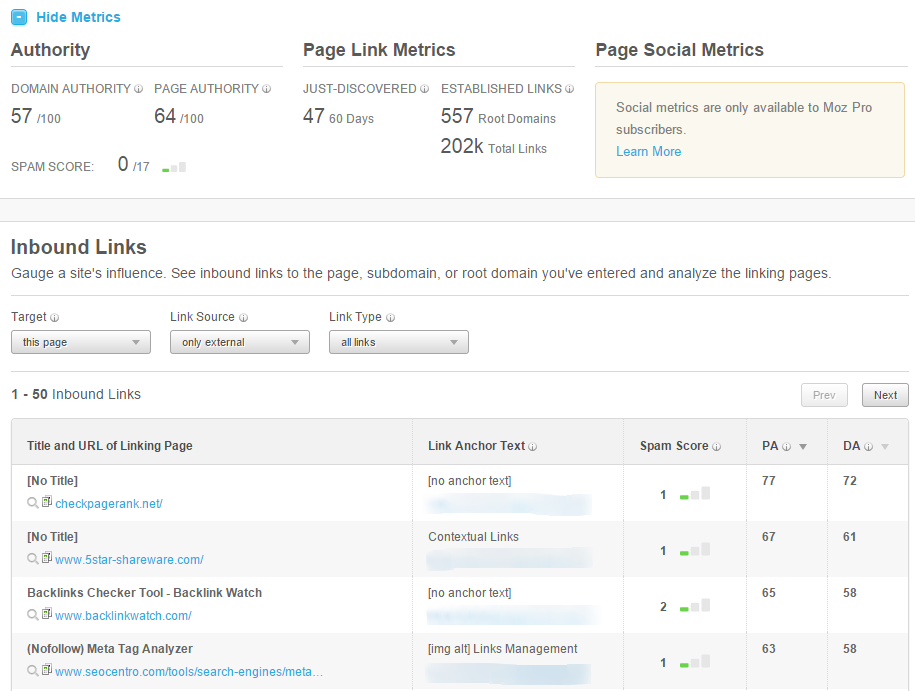Viewport: 915px width, 691px height.
Task: Click the Established Links info icon
Action: pyautogui.click(x=569, y=89)
